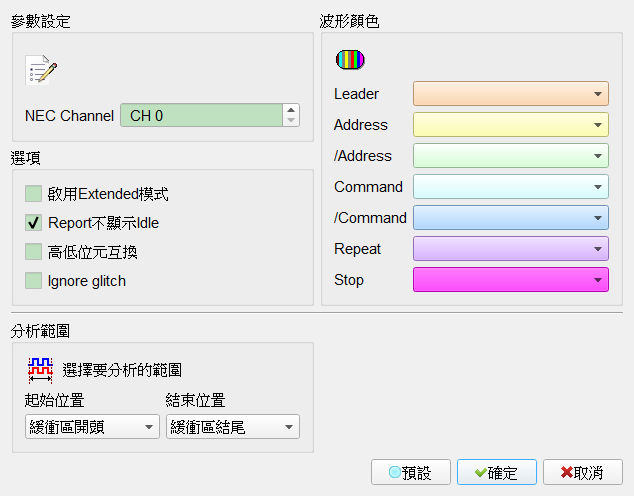Click the 參數設定 section title
The width and height of the screenshot is (634, 496).
point(40,21)
